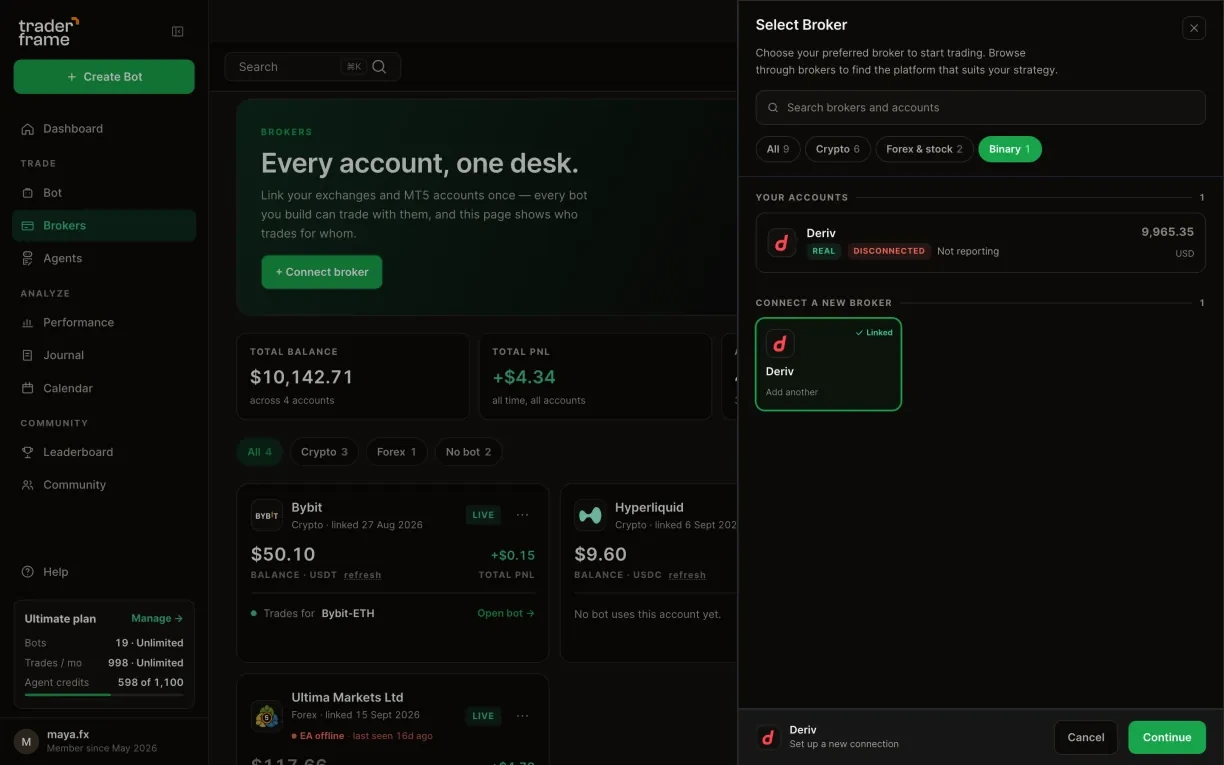Filter accounts by Crypto 3
1224x765 pixels.
pos(324,452)
